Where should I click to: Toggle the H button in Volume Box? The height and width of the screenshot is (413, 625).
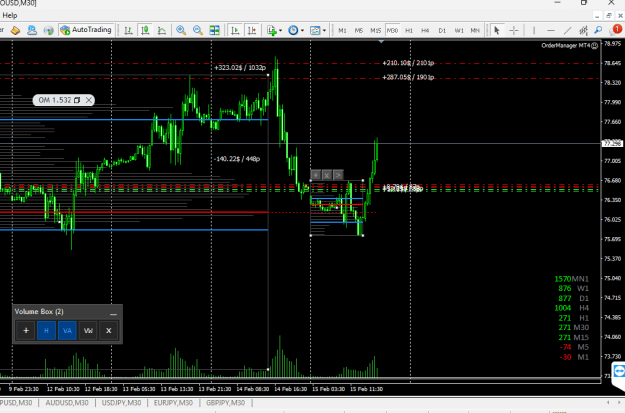(47, 330)
